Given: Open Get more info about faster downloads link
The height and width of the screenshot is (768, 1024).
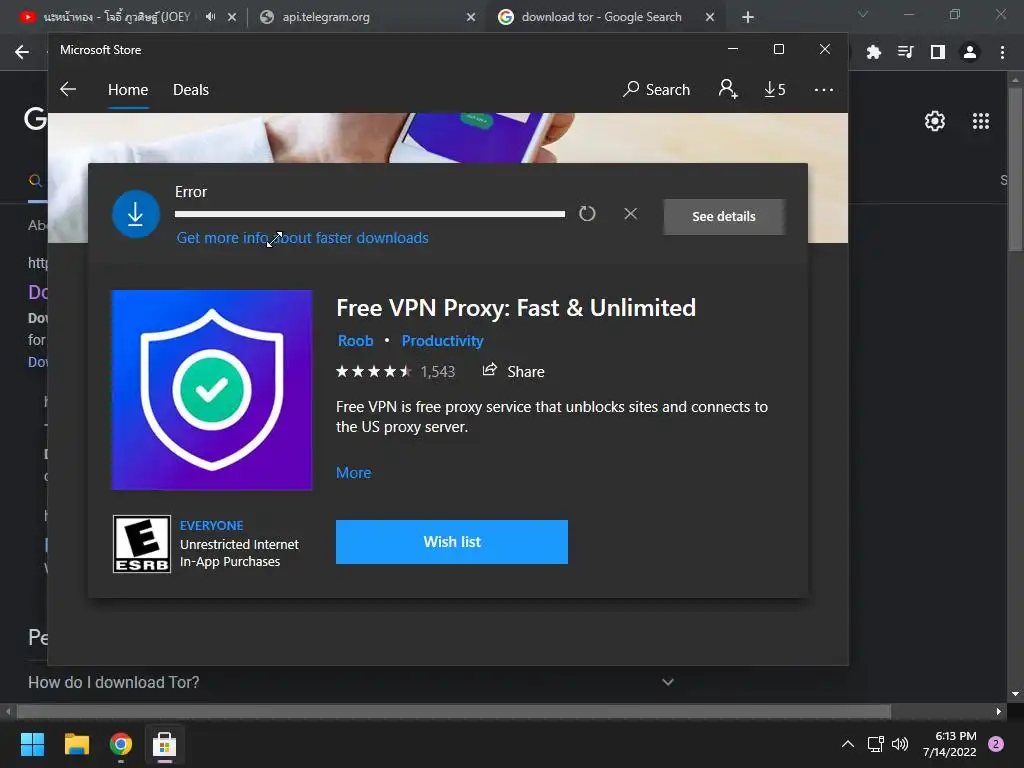Looking at the screenshot, I should [x=302, y=238].
